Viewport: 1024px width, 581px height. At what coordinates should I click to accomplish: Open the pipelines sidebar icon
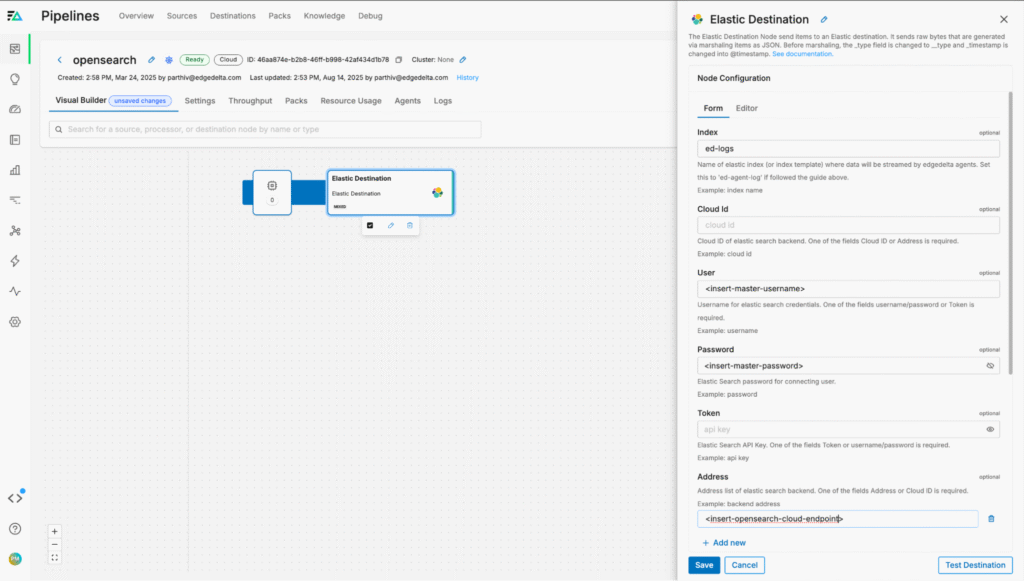[15, 49]
